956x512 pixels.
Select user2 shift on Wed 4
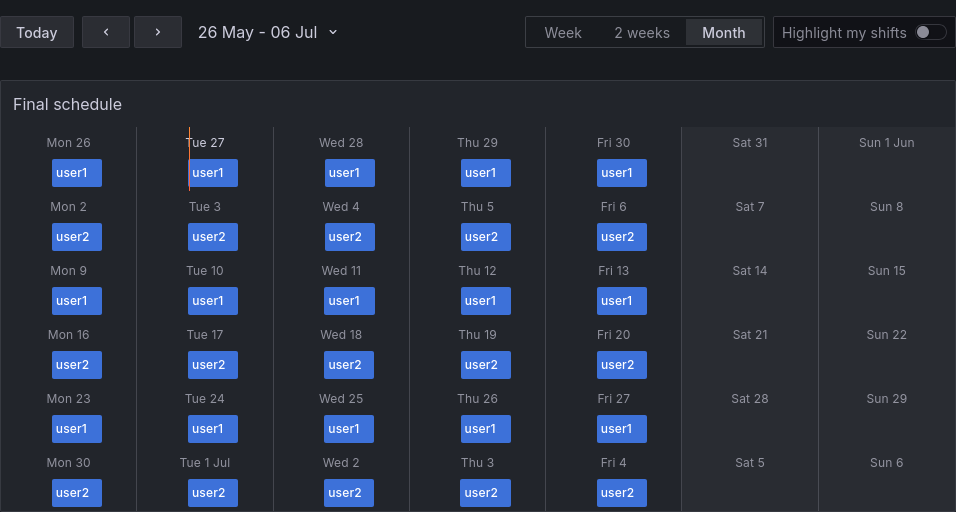click(x=349, y=237)
